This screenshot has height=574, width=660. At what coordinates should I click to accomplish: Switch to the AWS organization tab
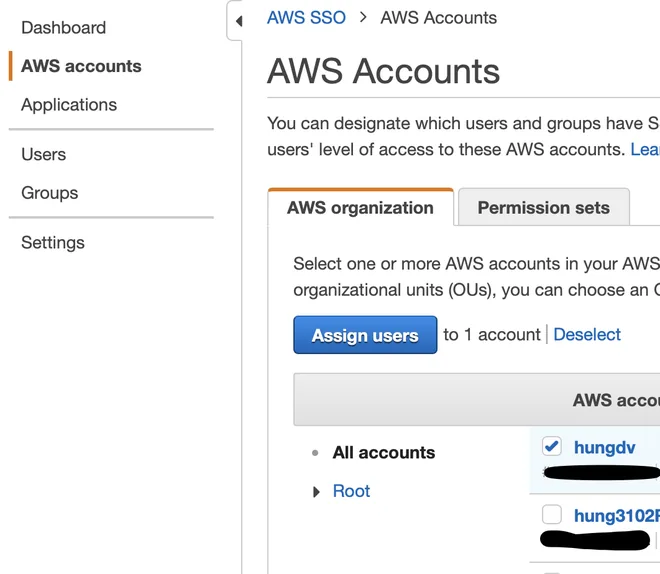360,207
